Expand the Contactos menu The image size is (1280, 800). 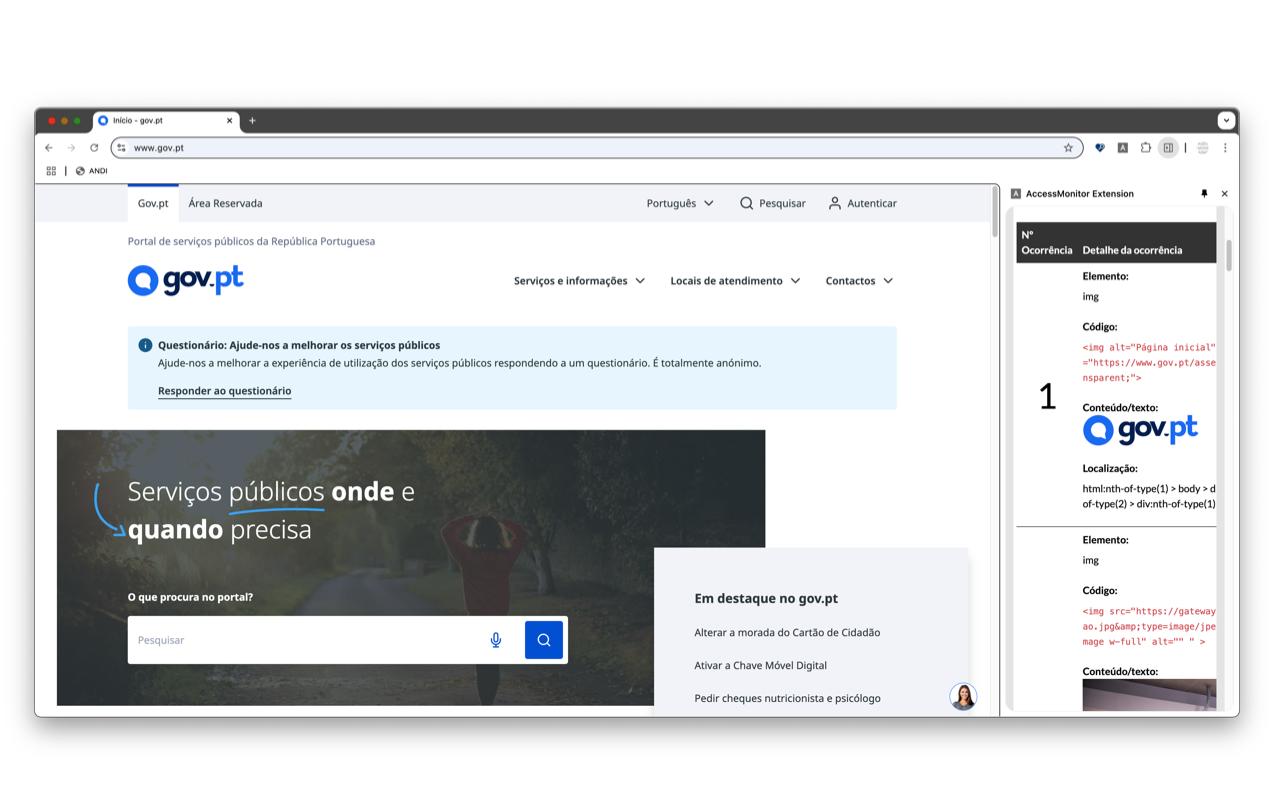coord(858,281)
